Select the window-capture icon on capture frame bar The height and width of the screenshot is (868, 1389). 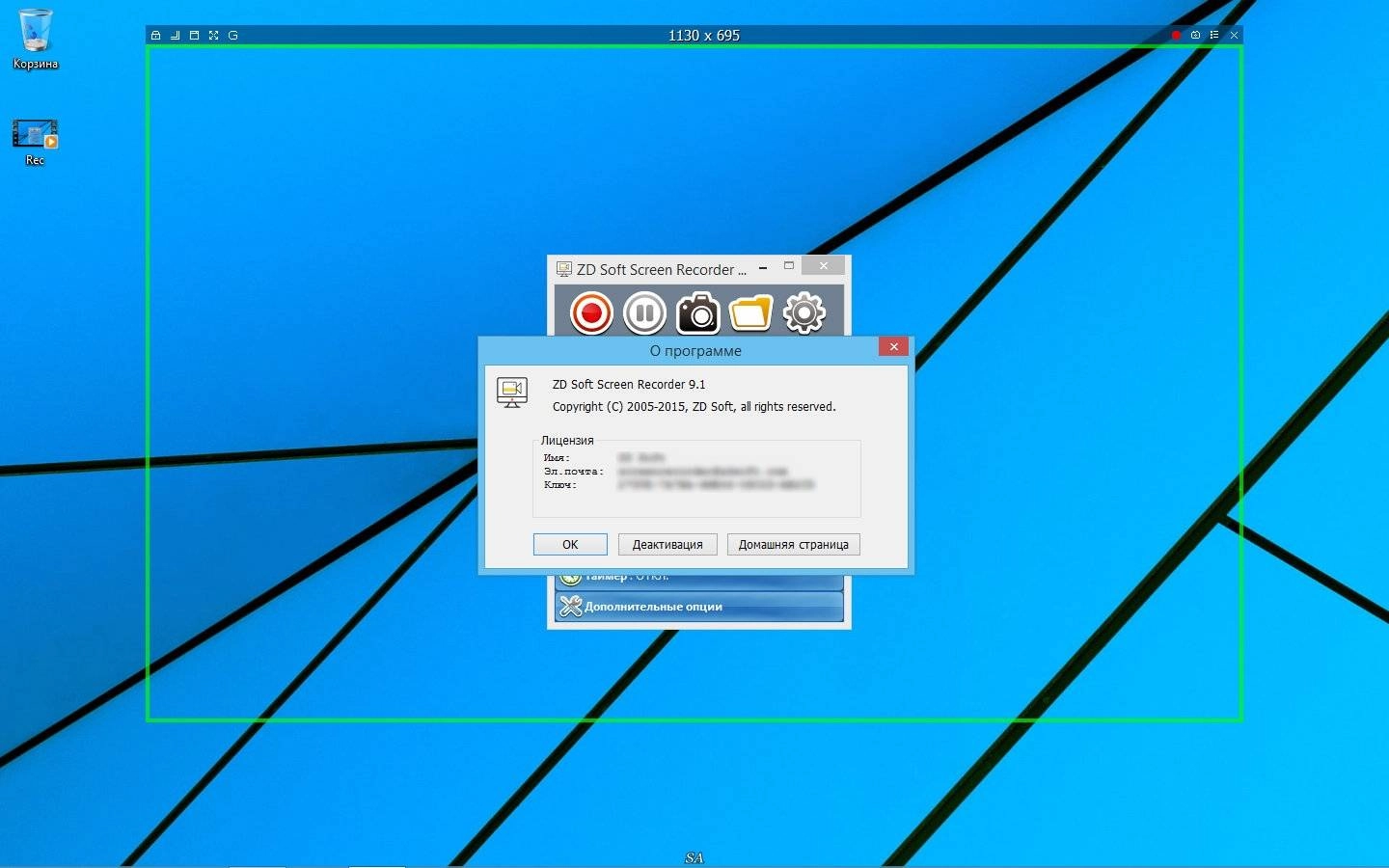[194, 35]
